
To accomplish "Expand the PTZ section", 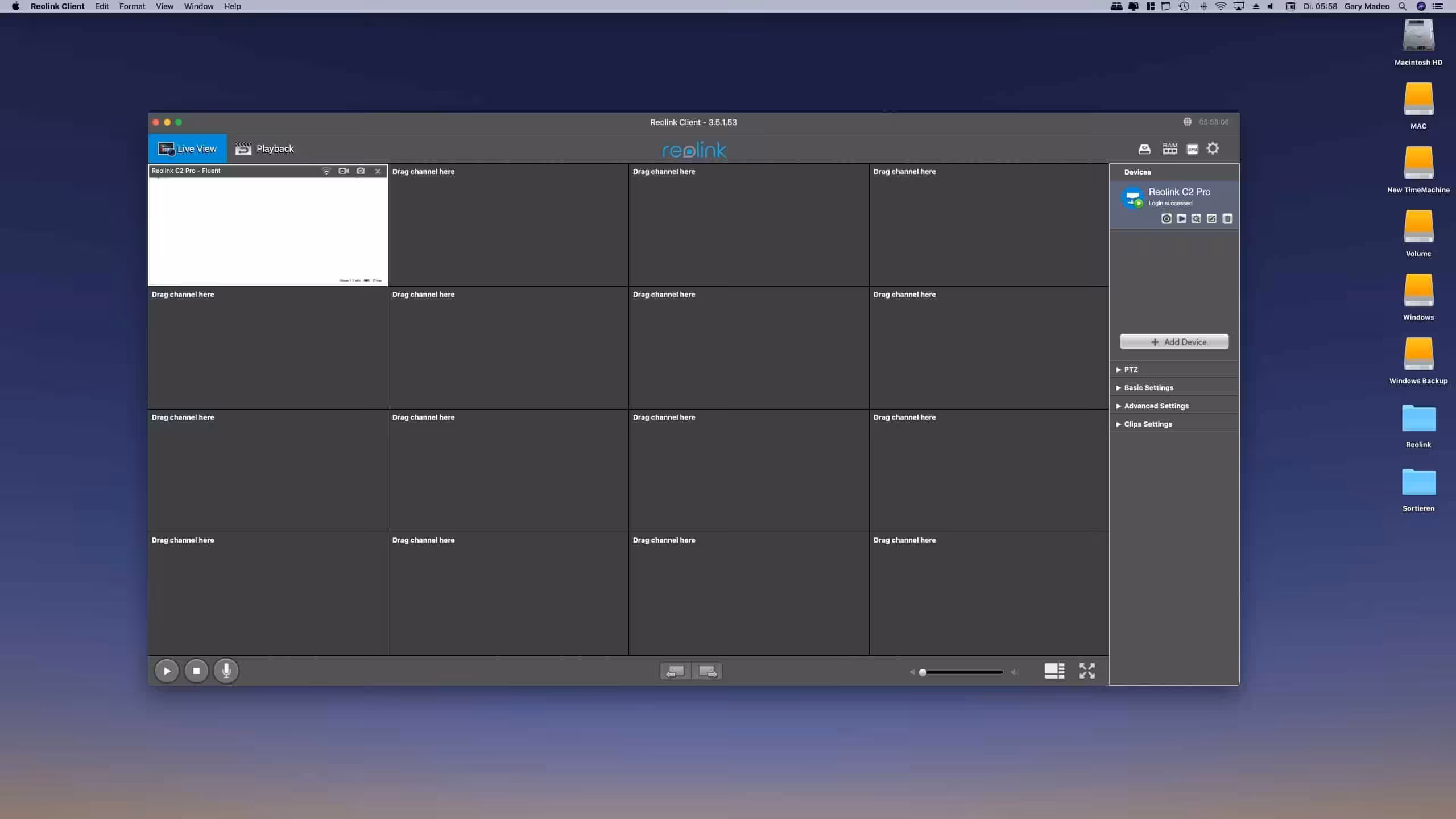I will tap(1130, 370).
